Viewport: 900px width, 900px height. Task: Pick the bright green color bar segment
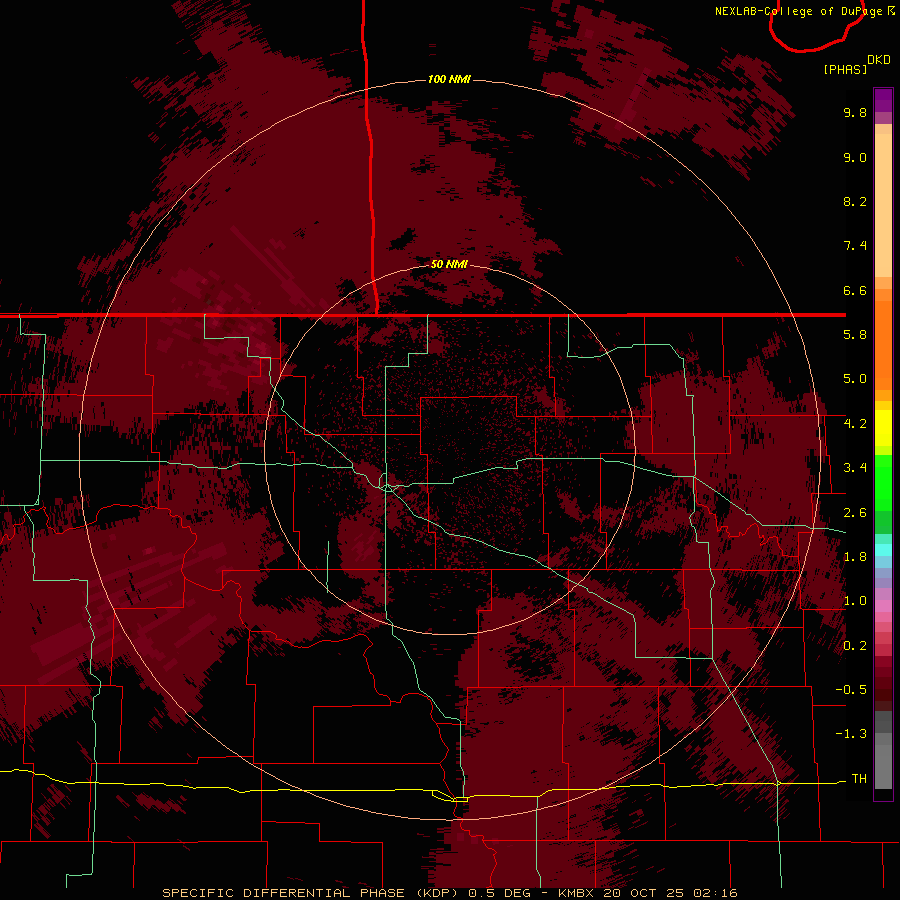click(x=883, y=482)
